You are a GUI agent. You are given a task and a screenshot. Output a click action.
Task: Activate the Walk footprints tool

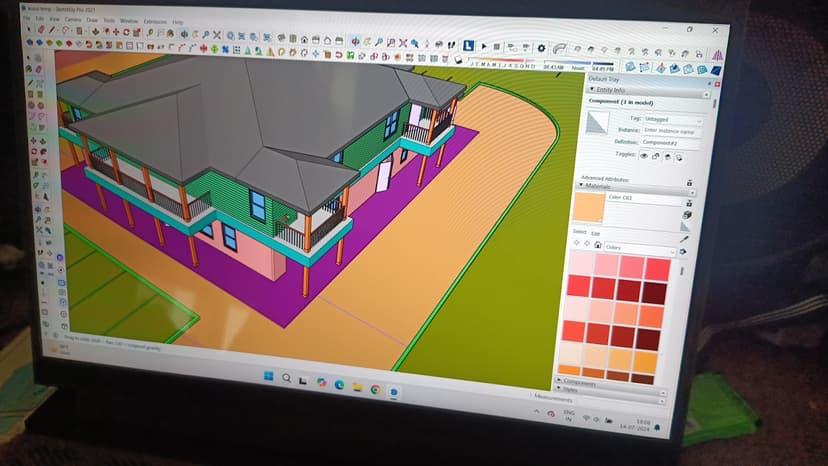point(451,44)
